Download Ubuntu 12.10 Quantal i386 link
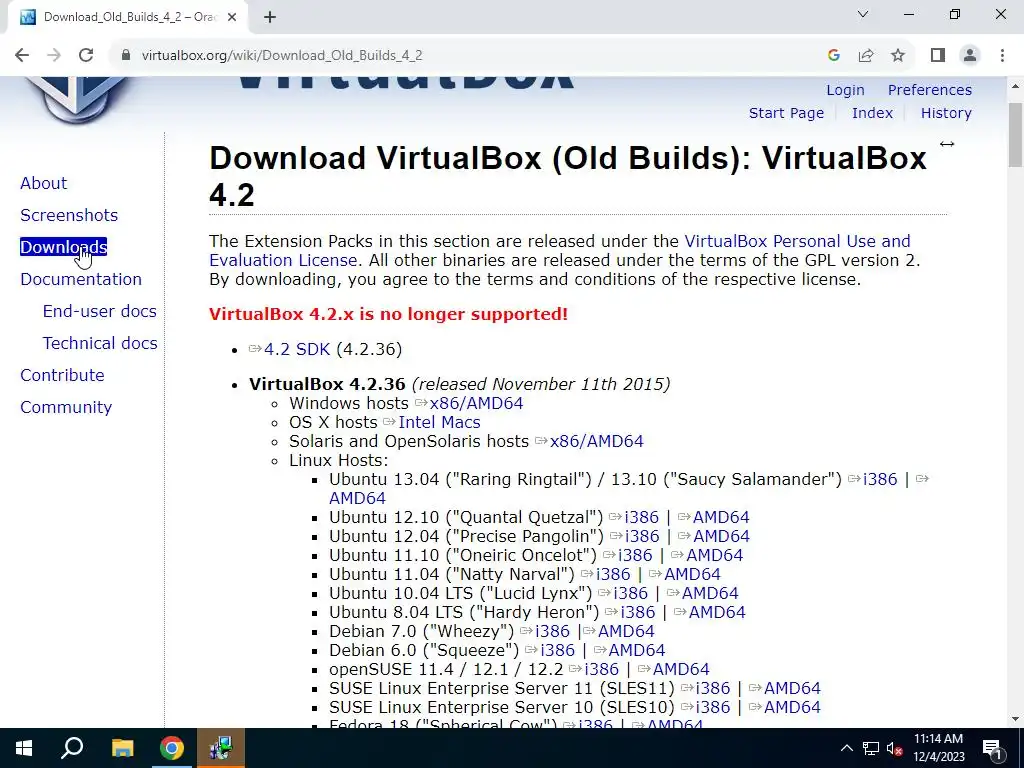1024x768 pixels. 641,517
